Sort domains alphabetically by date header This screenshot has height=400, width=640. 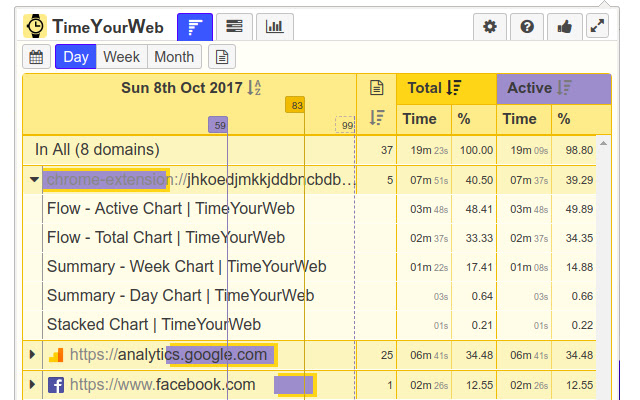[254, 88]
